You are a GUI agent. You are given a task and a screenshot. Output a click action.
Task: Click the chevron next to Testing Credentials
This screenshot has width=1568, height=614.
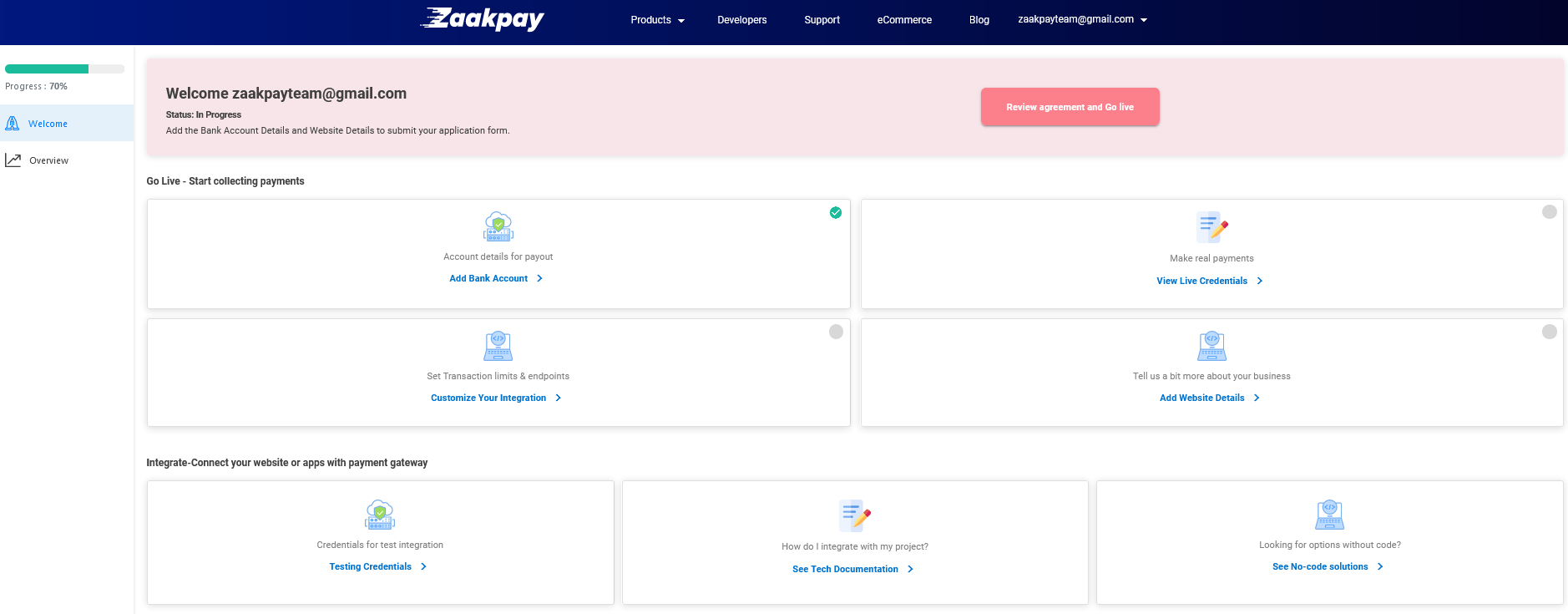click(424, 566)
